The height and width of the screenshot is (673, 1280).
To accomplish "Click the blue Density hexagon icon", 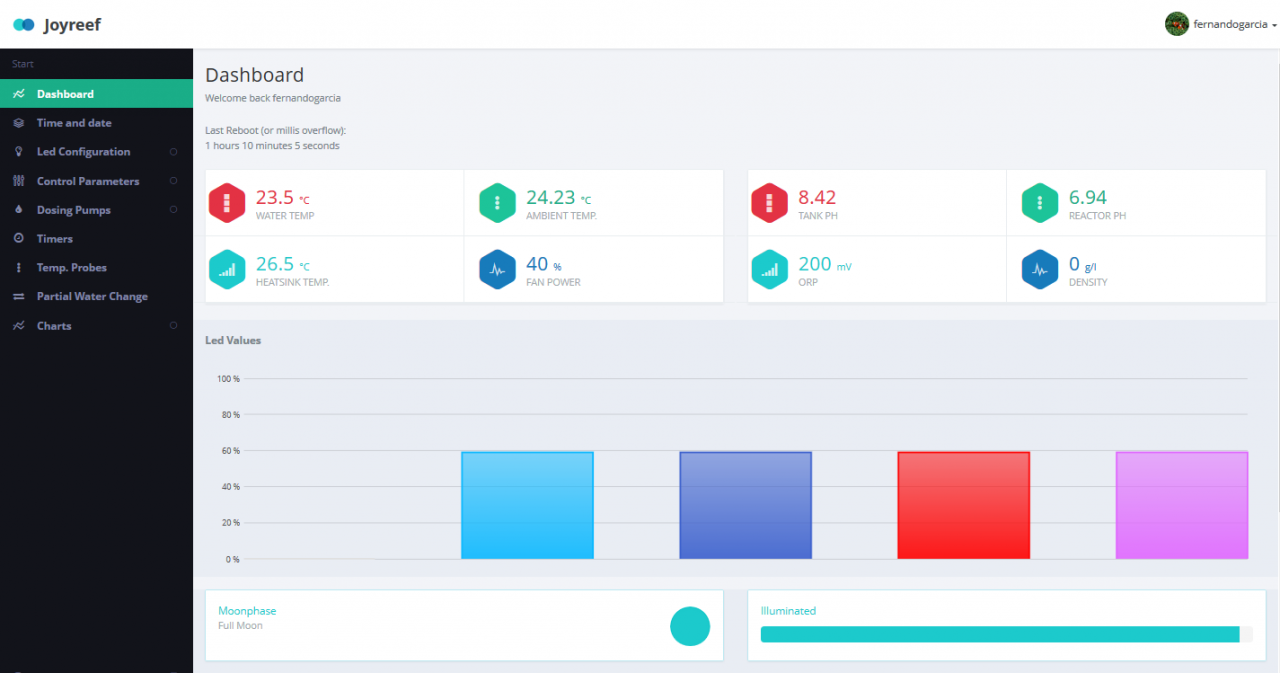I will coord(1040,269).
